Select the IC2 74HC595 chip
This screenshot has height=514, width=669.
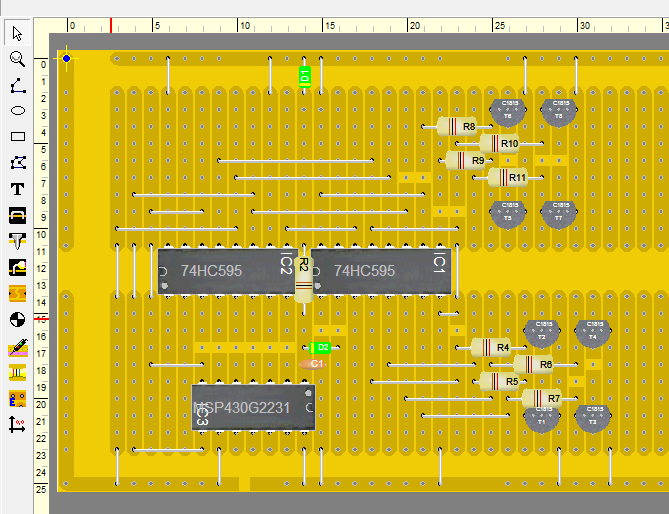[x=227, y=271]
